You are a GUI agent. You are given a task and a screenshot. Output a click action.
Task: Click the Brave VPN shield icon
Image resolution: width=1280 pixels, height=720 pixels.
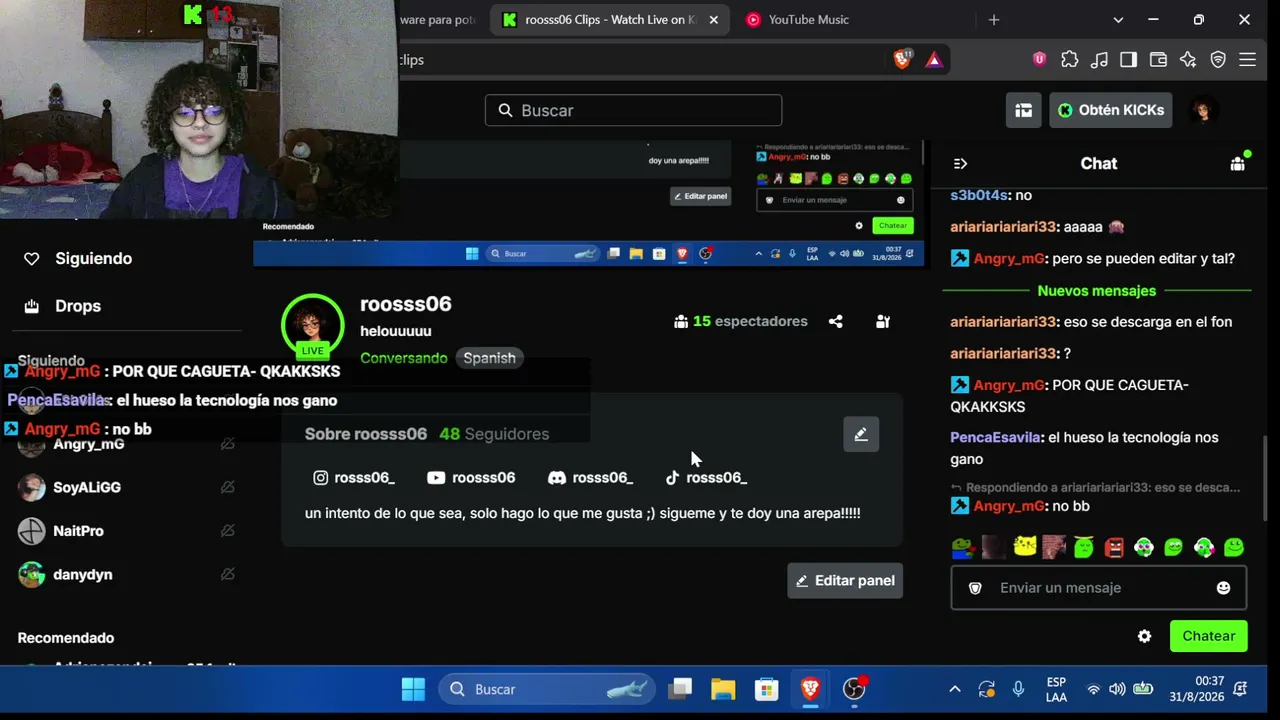tap(1218, 60)
